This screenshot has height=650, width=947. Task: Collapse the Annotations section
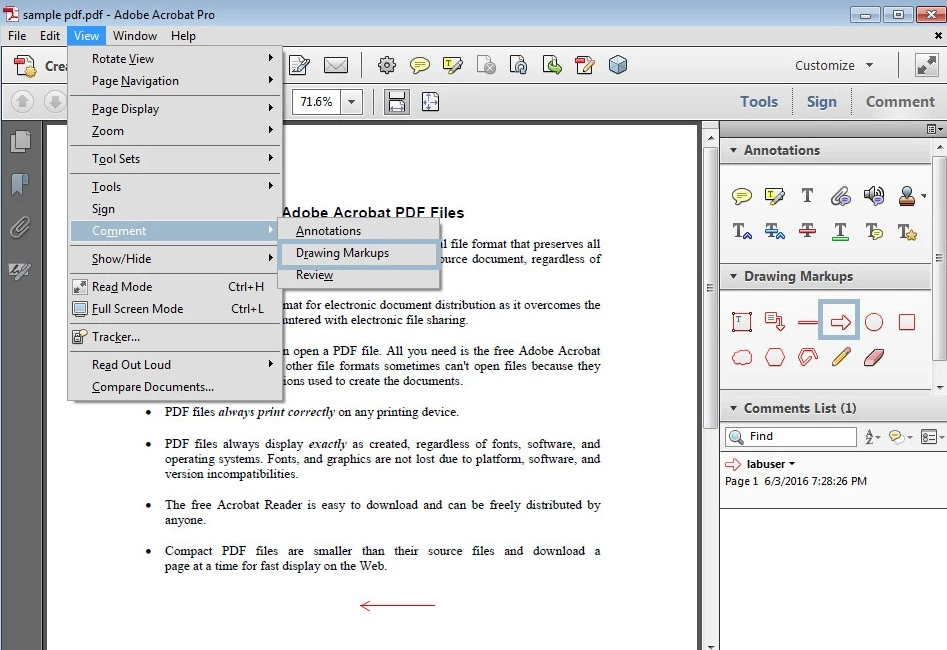733,150
